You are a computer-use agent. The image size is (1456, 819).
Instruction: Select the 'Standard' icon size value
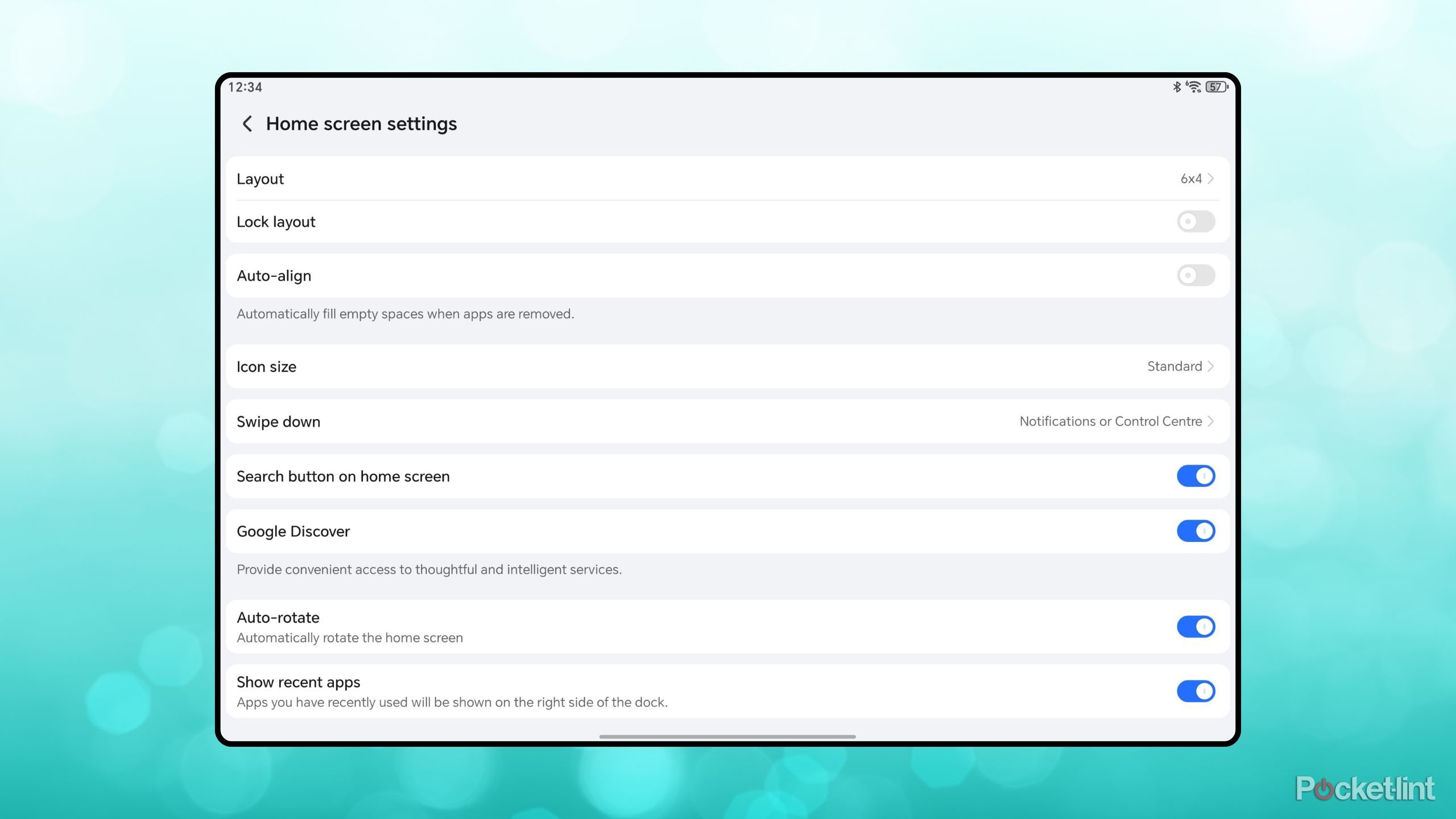1174,366
